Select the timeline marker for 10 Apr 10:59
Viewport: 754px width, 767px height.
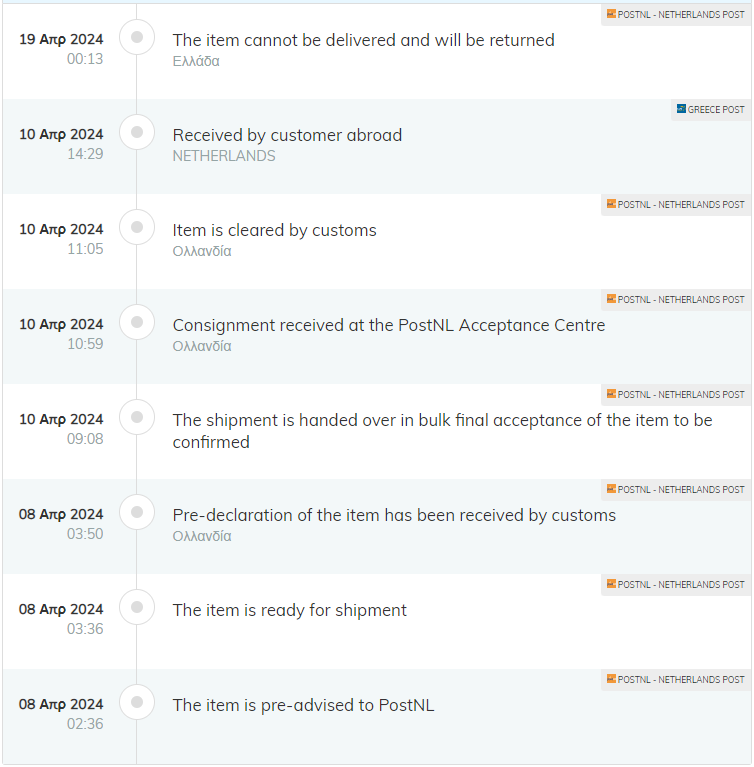click(137, 322)
